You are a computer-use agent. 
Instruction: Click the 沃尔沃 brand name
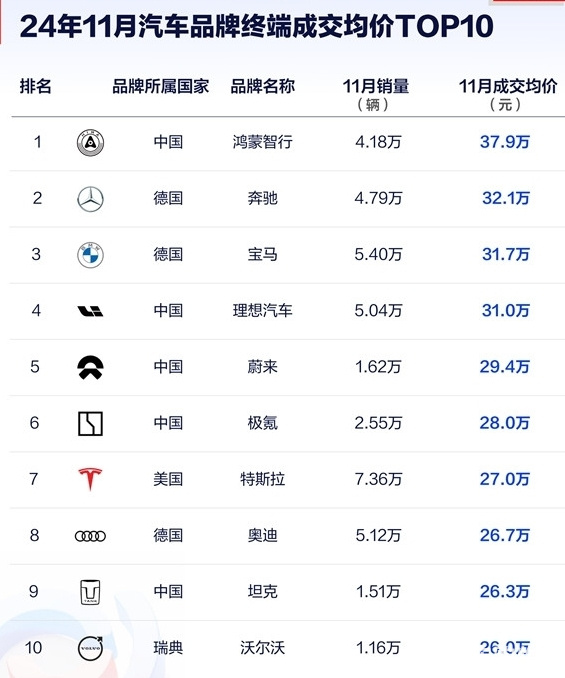click(262, 648)
